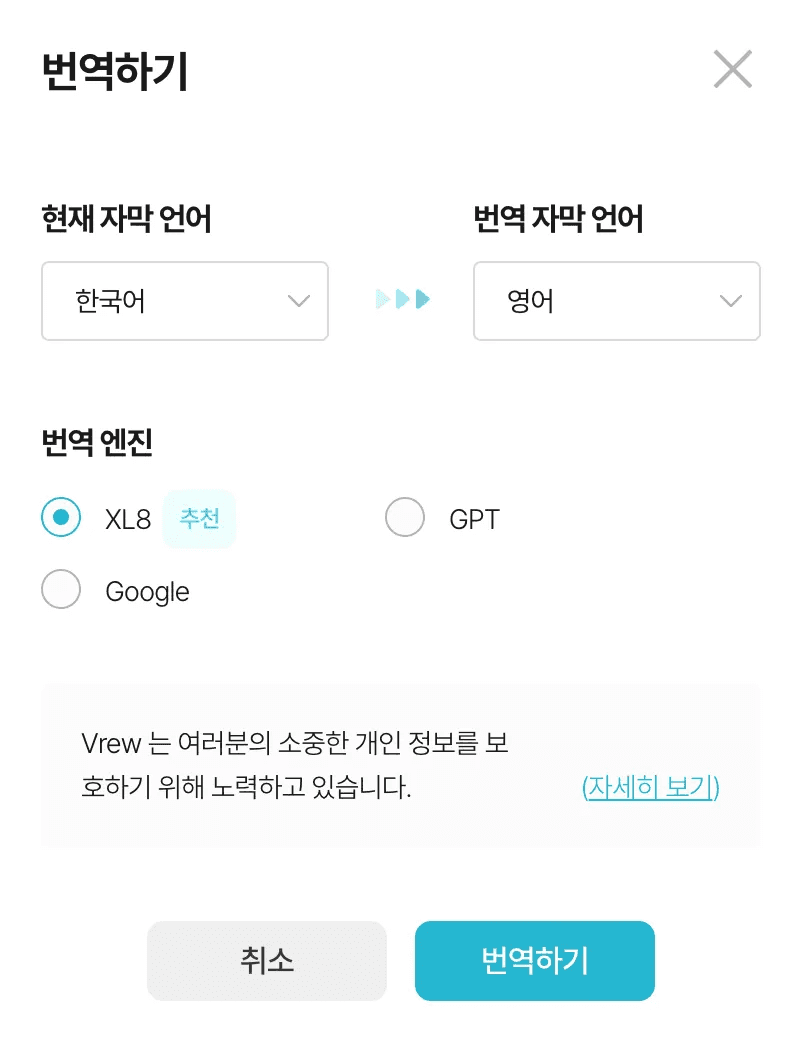The image size is (806, 1062).
Task: Click the chevron on the 영어 dropdown
Action: click(x=731, y=300)
